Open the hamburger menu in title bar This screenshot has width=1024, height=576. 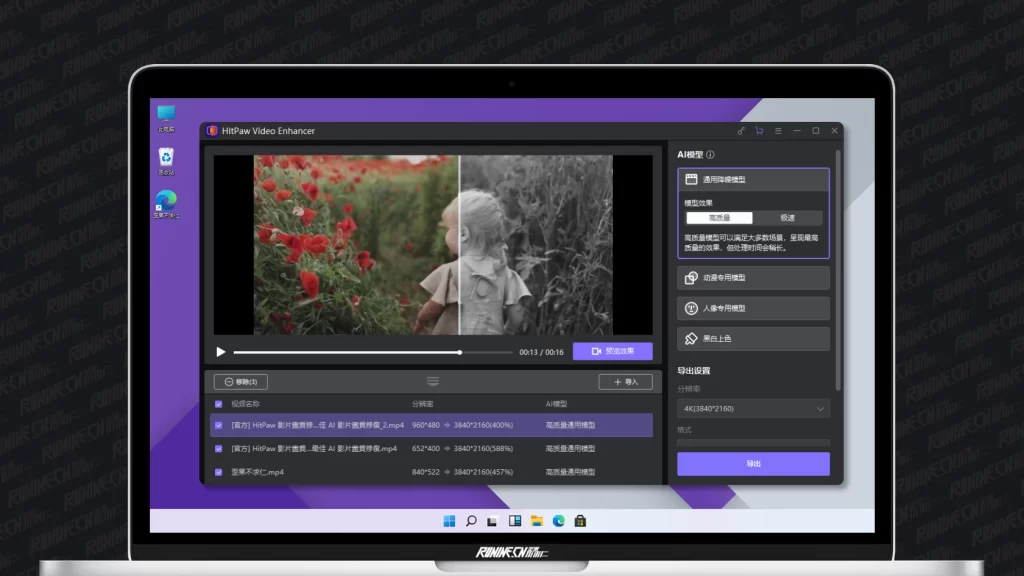click(x=778, y=131)
